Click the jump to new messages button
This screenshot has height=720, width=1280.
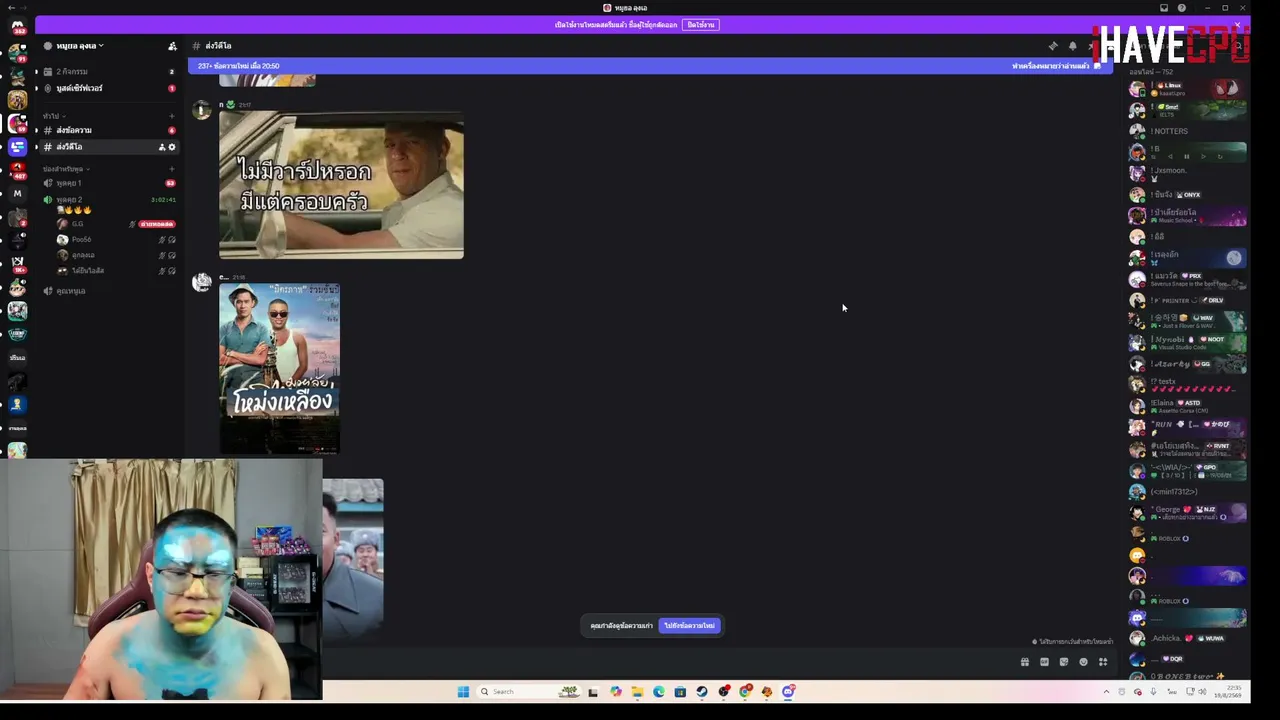(689, 626)
